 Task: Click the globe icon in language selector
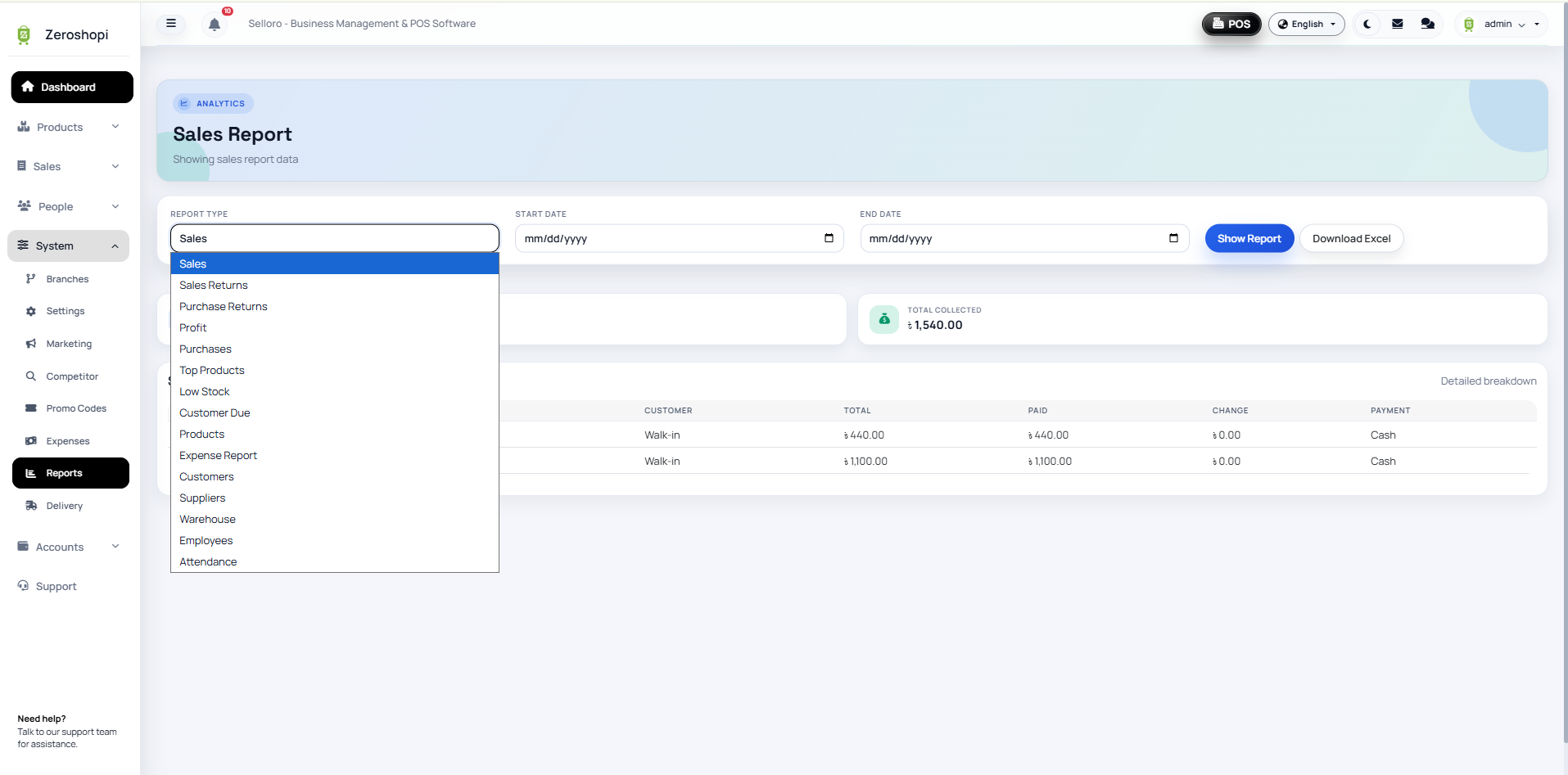point(1283,25)
